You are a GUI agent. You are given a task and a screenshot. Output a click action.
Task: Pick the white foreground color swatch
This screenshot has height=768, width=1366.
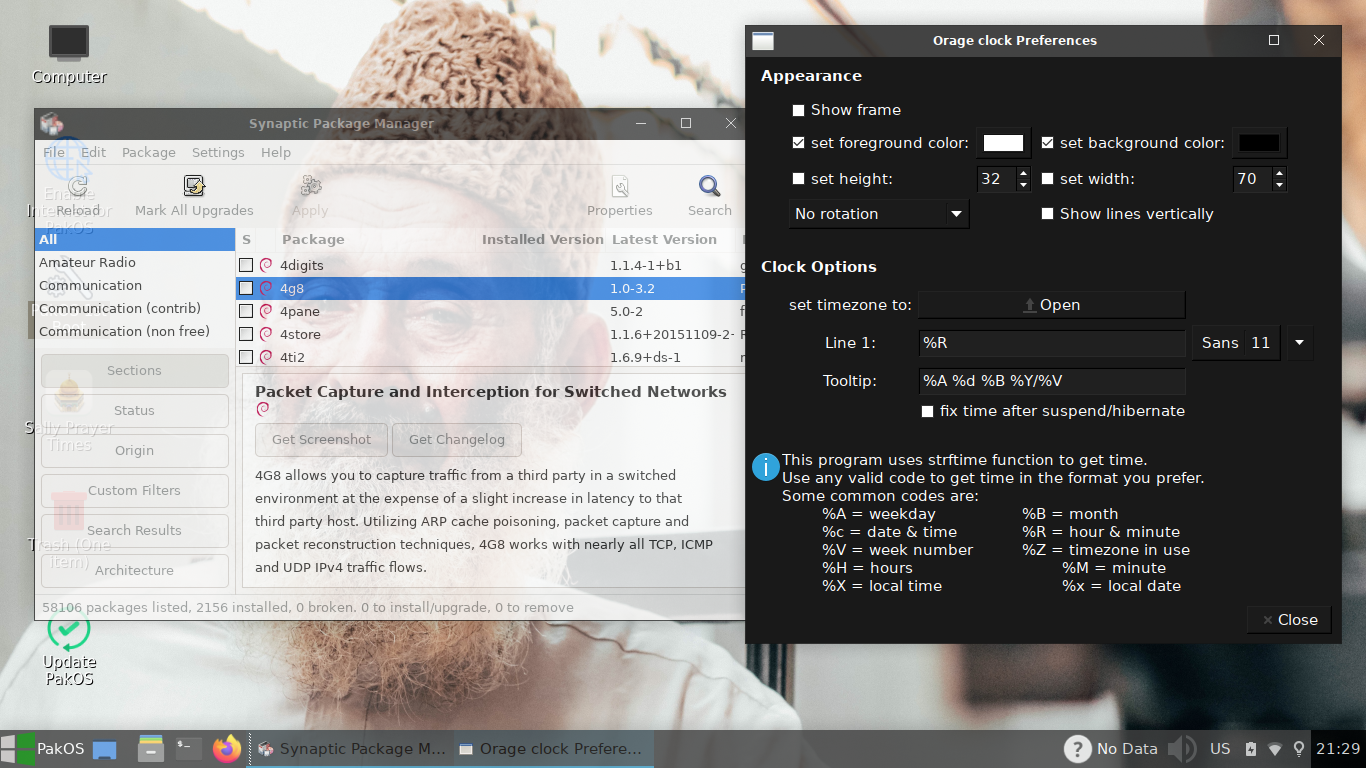tap(1003, 143)
